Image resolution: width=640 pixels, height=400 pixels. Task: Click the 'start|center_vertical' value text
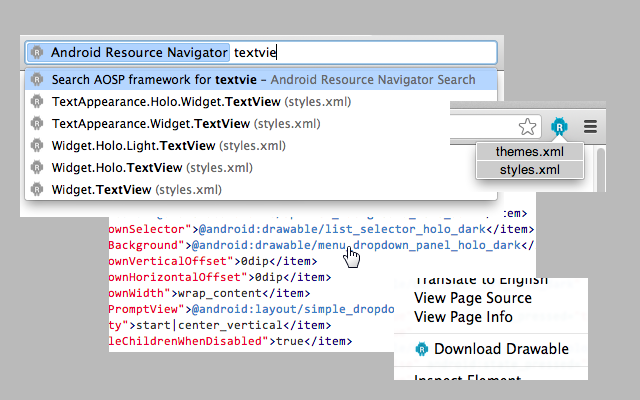click(x=209, y=325)
